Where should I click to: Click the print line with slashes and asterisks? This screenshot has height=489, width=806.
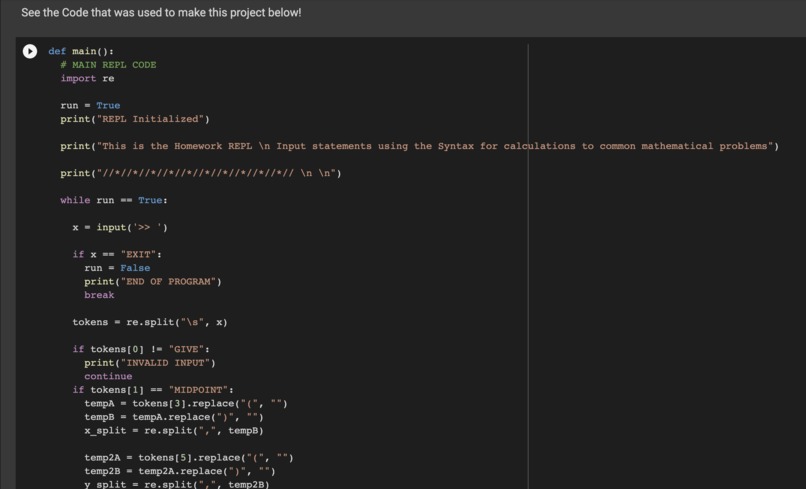[201, 173]
